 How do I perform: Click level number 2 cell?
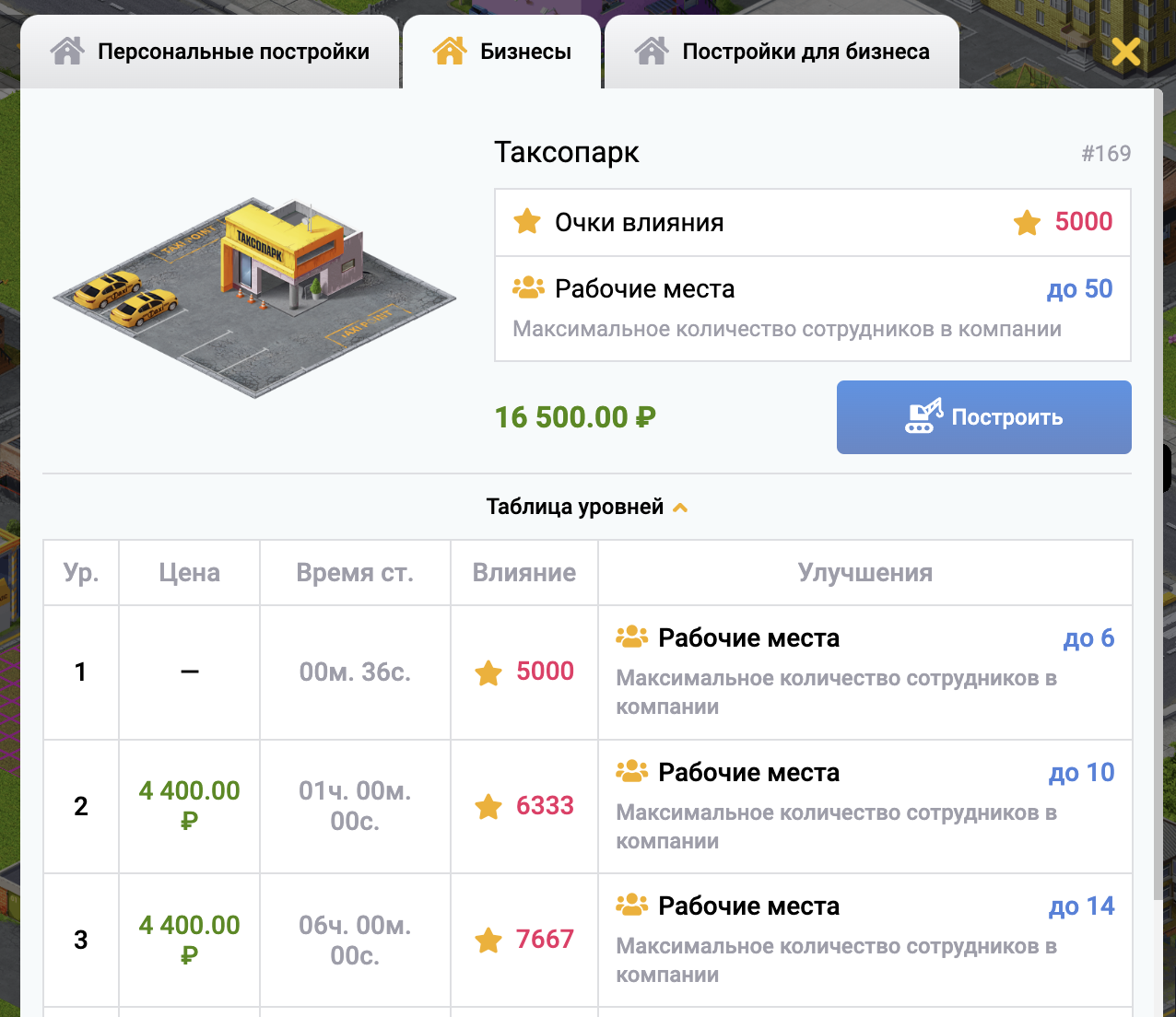point(81,806)
